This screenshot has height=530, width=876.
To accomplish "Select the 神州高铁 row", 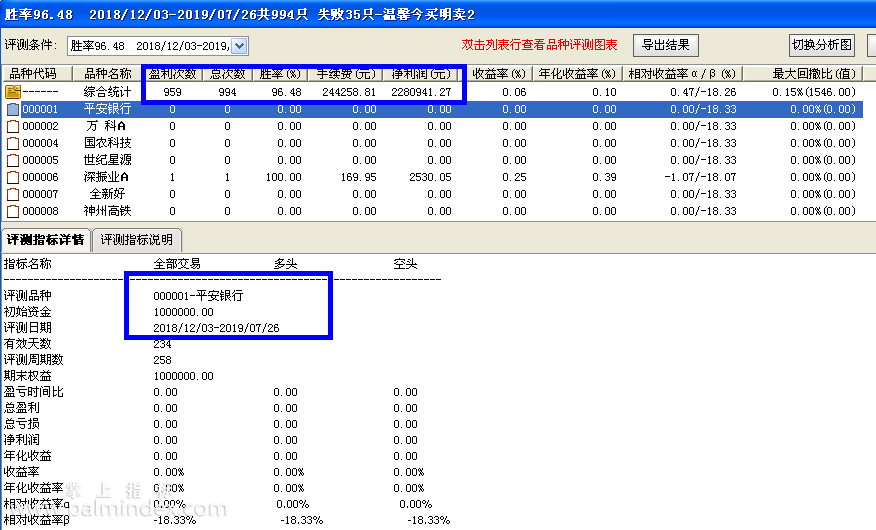I will tap(433, 212).
